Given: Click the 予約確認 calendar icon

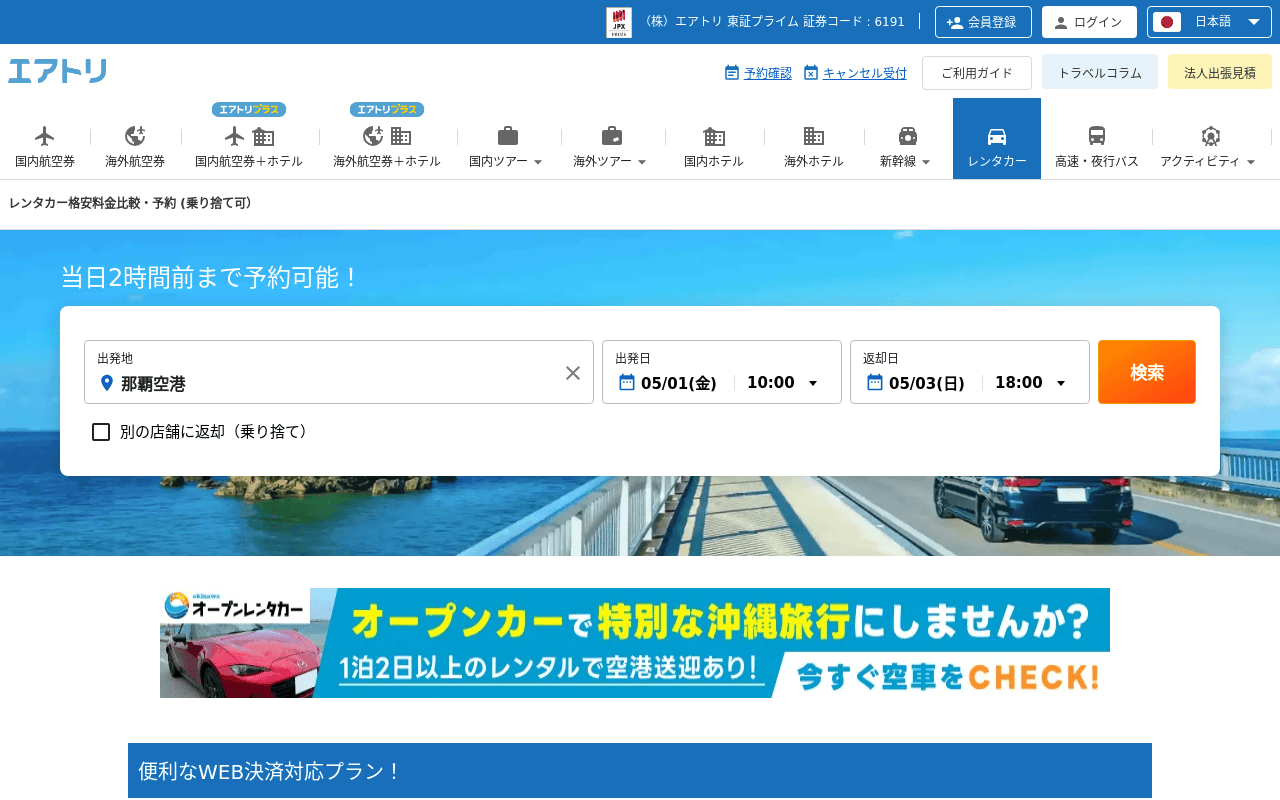Looking at the screenshot, I should coord(732,72).
